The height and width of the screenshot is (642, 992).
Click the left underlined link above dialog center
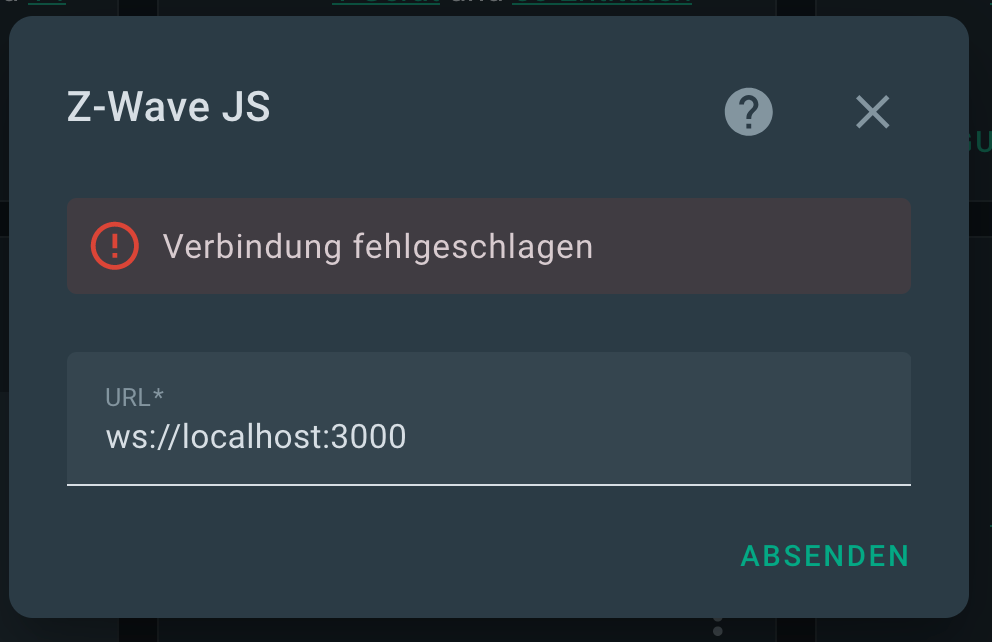pyautogui.click(x=385, y=3)
